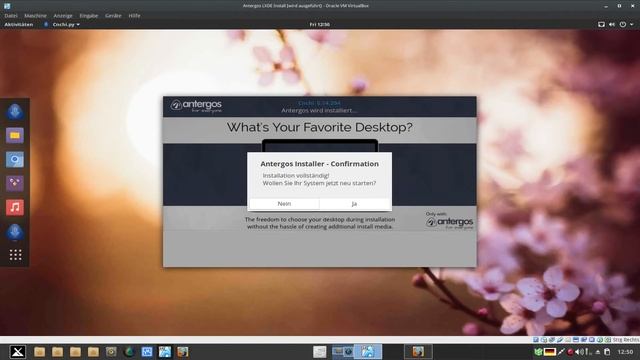Show all applications via the dot grid
640x360 pixels.
click(15, 255)
